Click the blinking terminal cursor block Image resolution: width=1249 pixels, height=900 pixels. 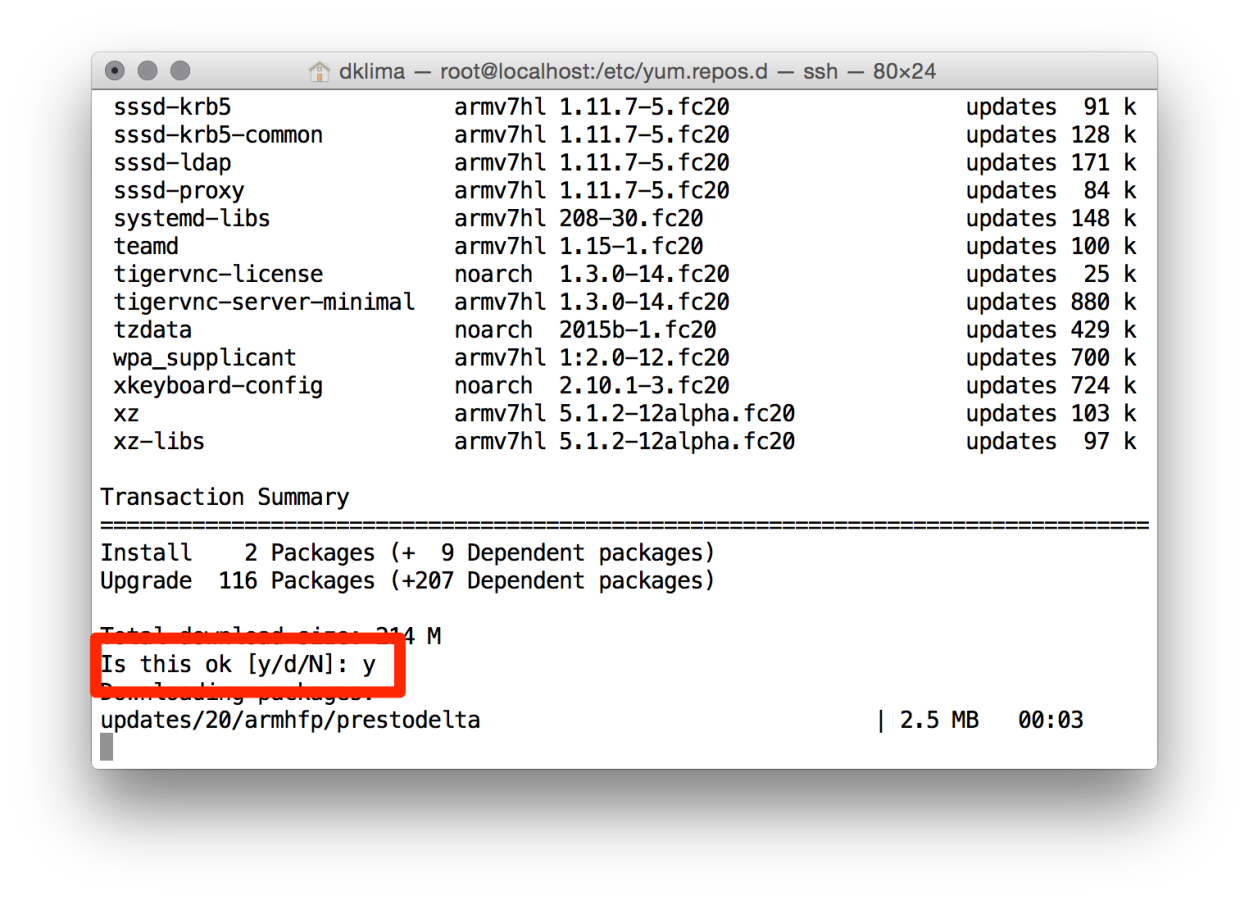tap(106, 746)
